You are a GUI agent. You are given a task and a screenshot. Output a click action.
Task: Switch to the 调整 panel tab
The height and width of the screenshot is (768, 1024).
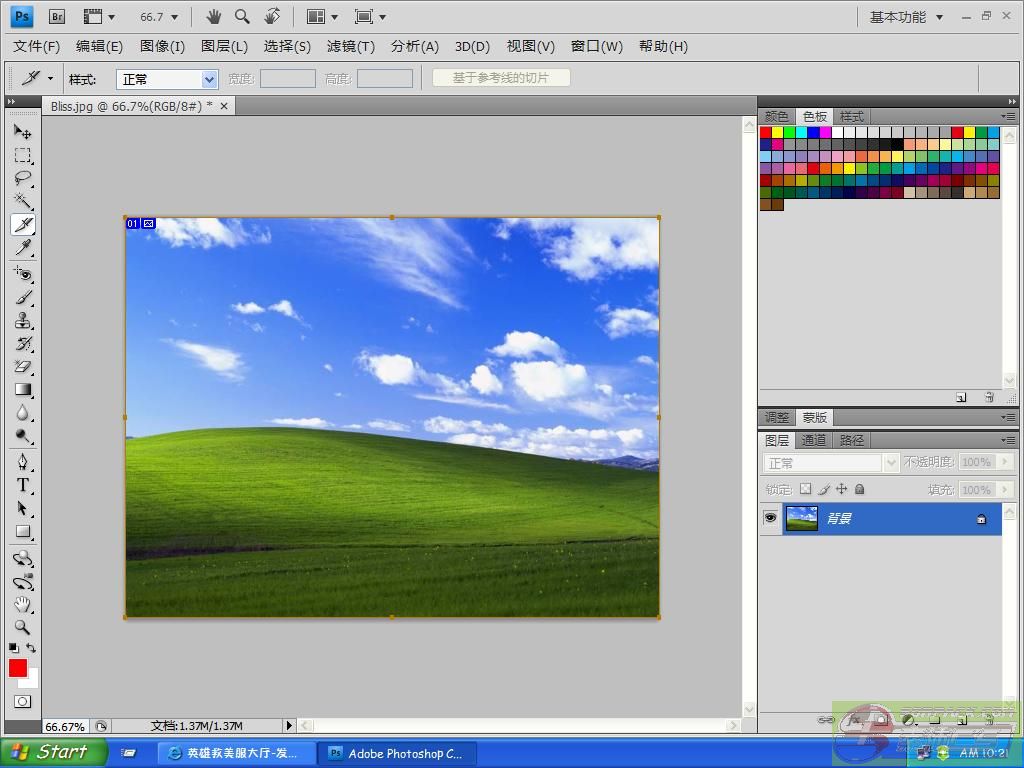point(776,417)
